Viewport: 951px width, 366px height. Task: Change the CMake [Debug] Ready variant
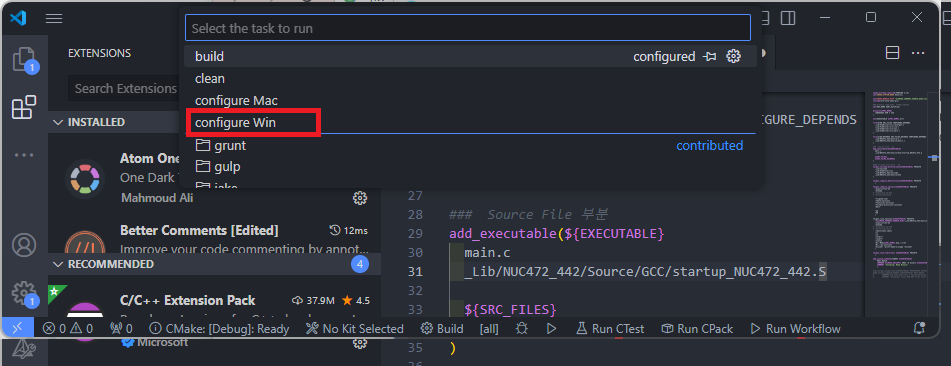click(x=219, y=329)
